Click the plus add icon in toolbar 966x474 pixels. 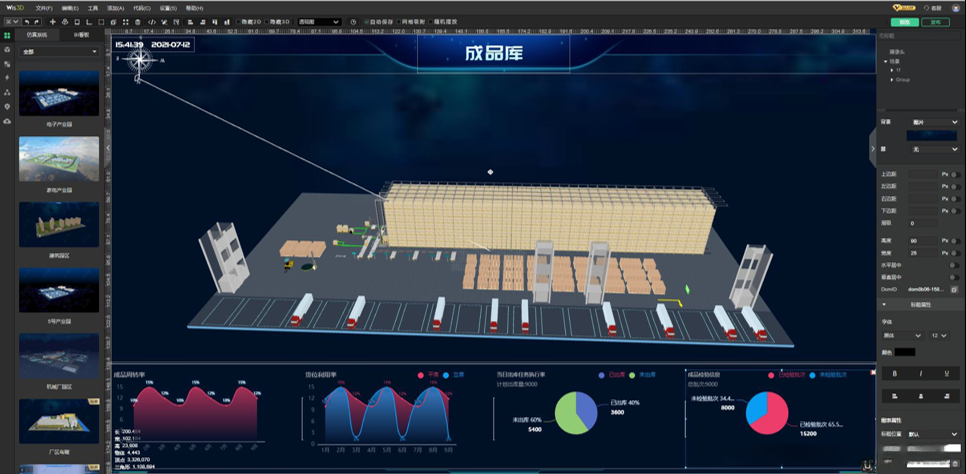click(x=52, y=22)
